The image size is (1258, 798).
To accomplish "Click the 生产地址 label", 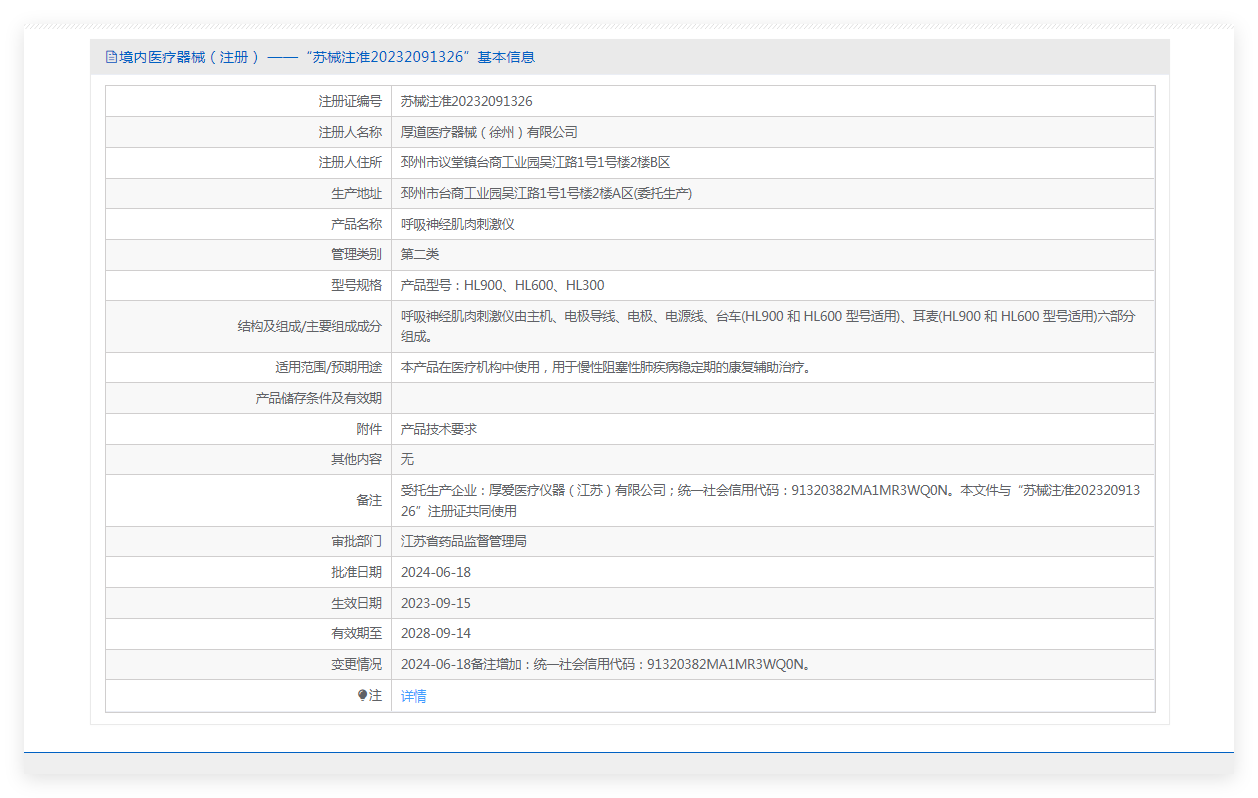I will click(357, 194).
